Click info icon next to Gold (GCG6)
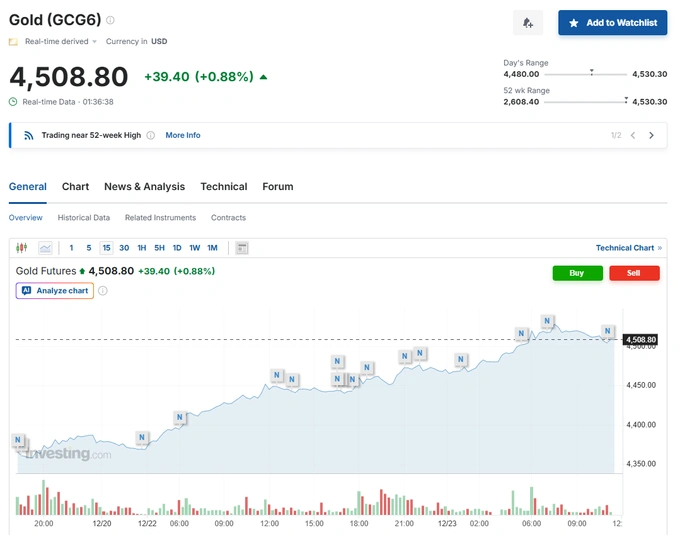 click(110, 20)
